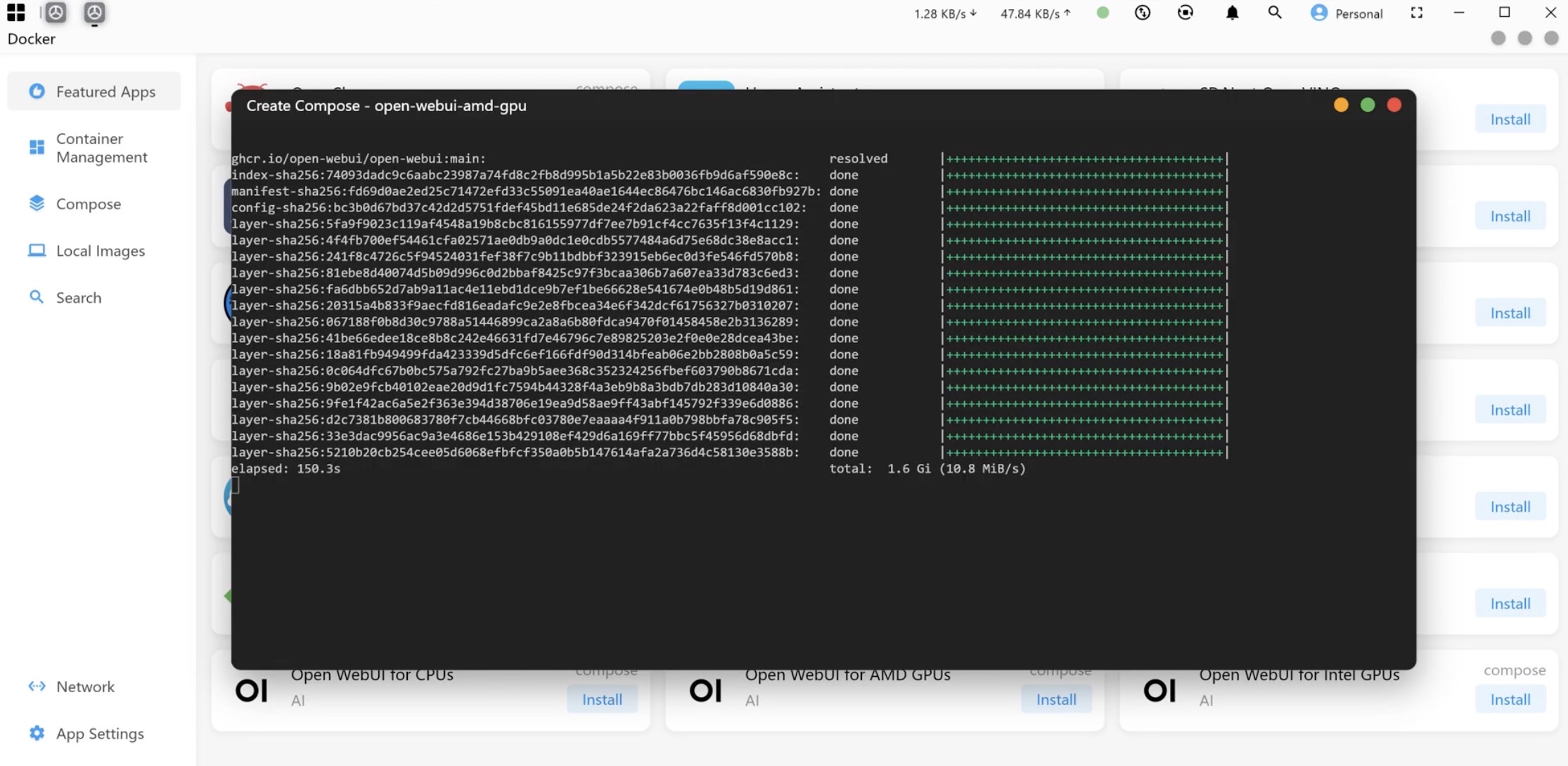Image resolution: width=1568 pixels, height=766 pixels.
Task: Click the Open WebUI for Intel GPUs logo
Action: pyautogui.click(x=1159, y=690)
